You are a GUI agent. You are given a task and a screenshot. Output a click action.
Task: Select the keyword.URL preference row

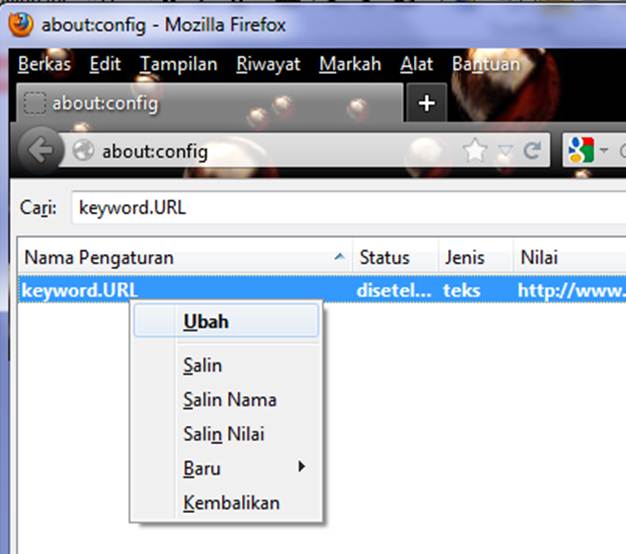point(322,290)
